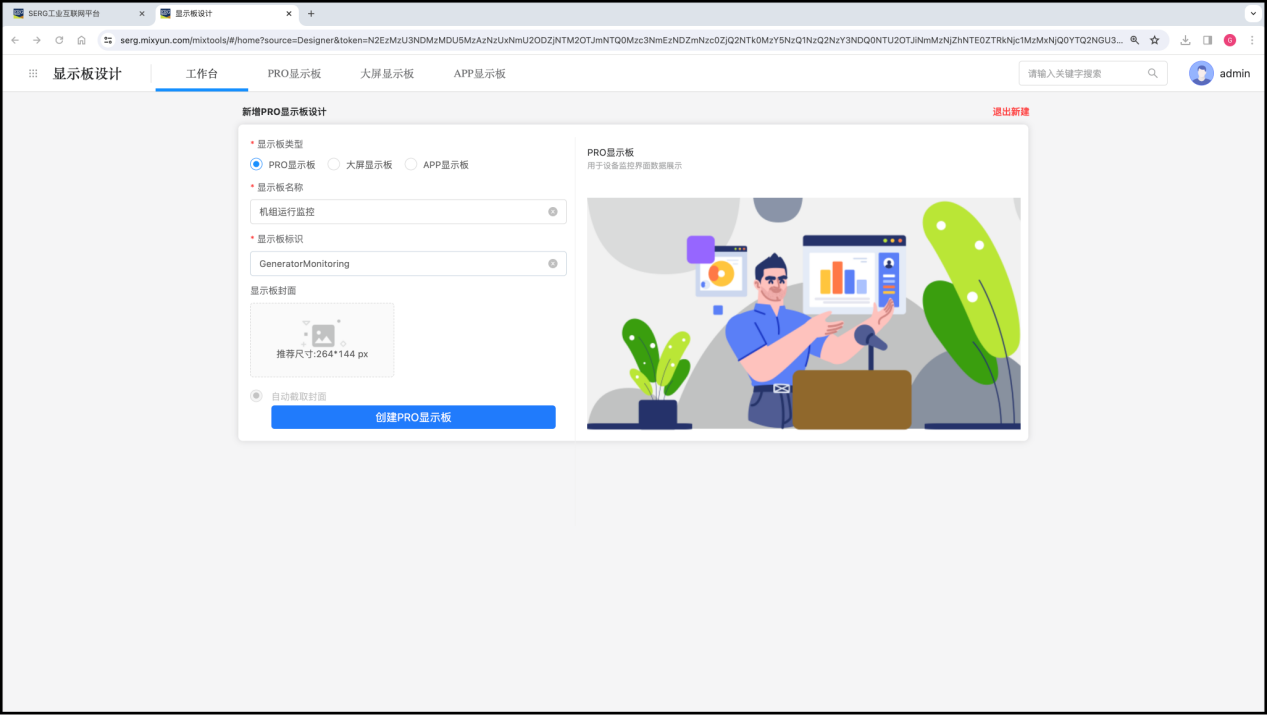Image resolution: width=1267 pixels, height=715 pixels.
Task: Bookmark this page with the star icon
Action: [x=1154, y=40]
